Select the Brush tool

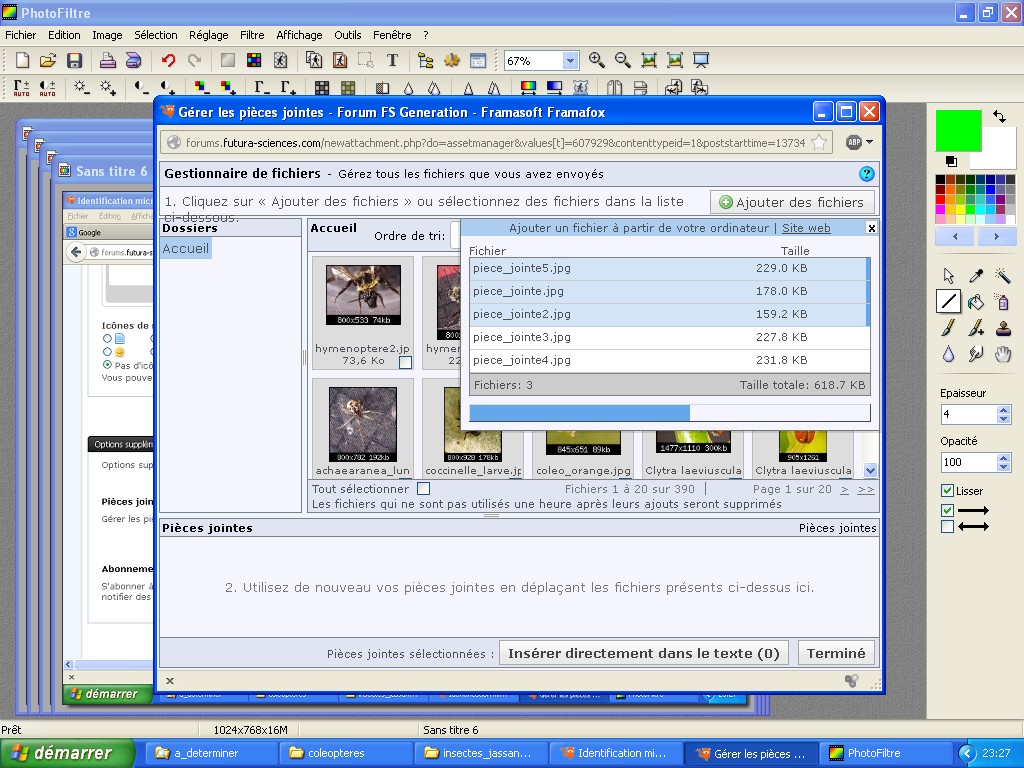(948, 327)
